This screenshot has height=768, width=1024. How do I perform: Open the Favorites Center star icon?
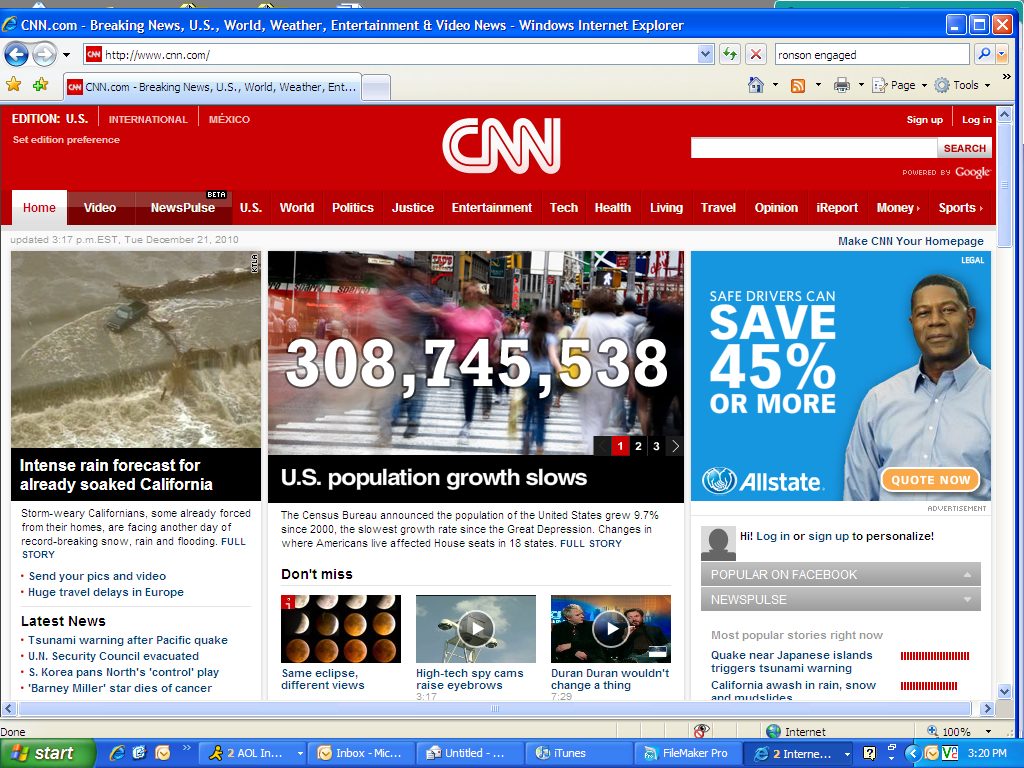point(14,85)
